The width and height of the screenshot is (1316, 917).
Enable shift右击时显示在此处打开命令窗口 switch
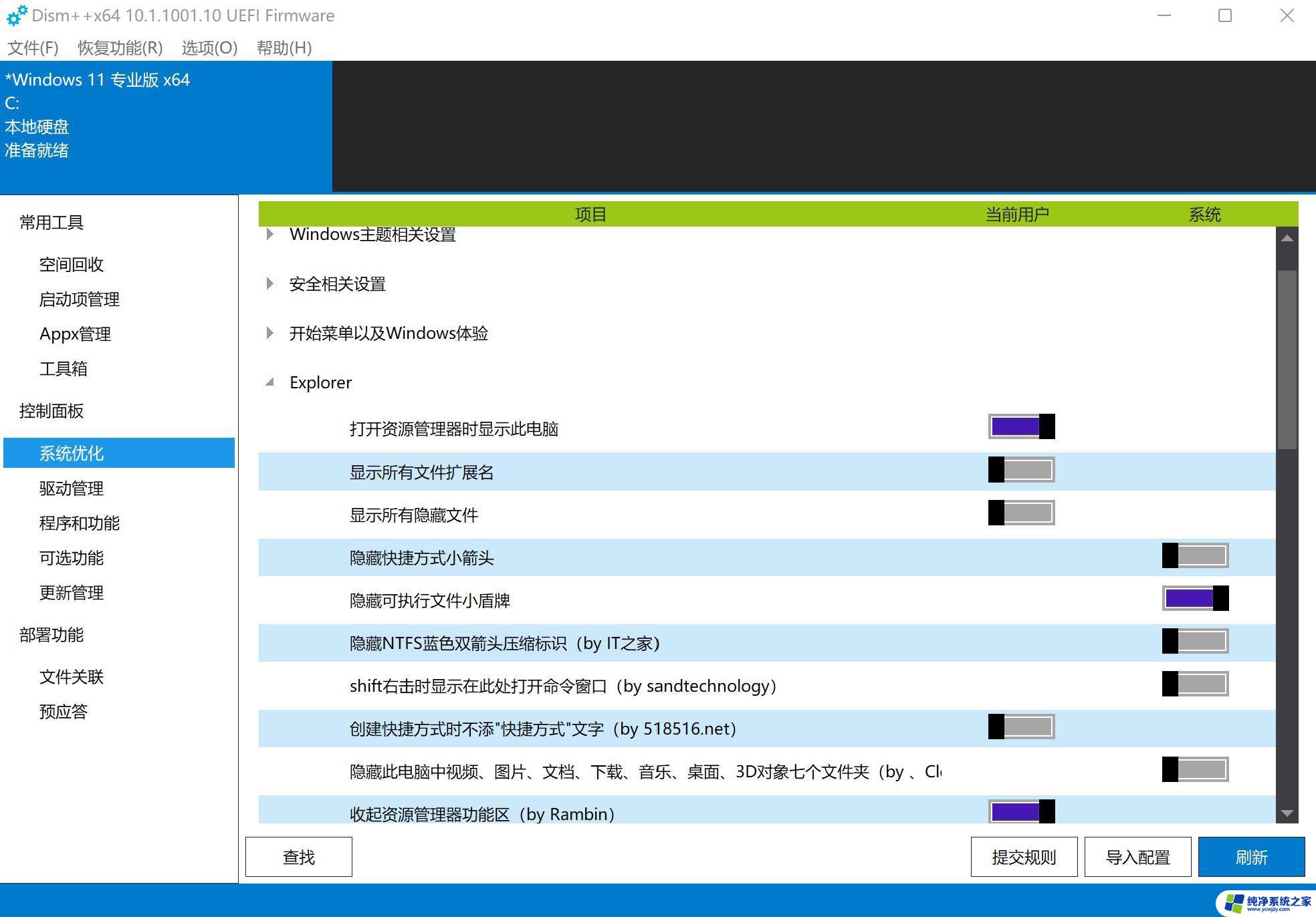1195,684
